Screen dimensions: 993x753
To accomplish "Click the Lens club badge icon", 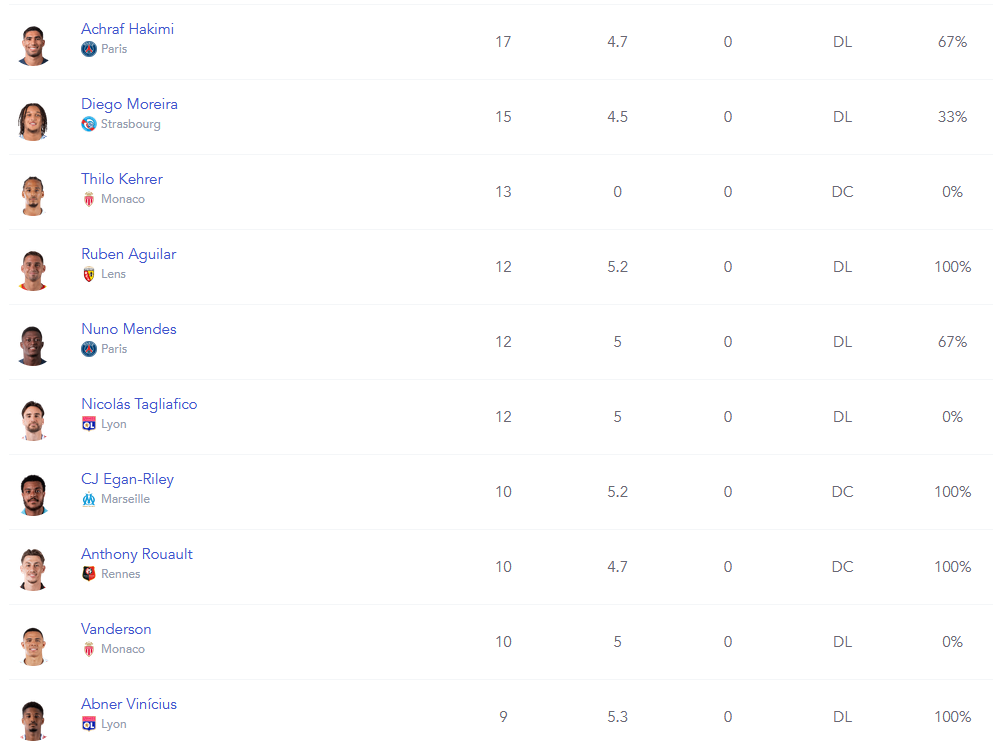I will [89, 274].
